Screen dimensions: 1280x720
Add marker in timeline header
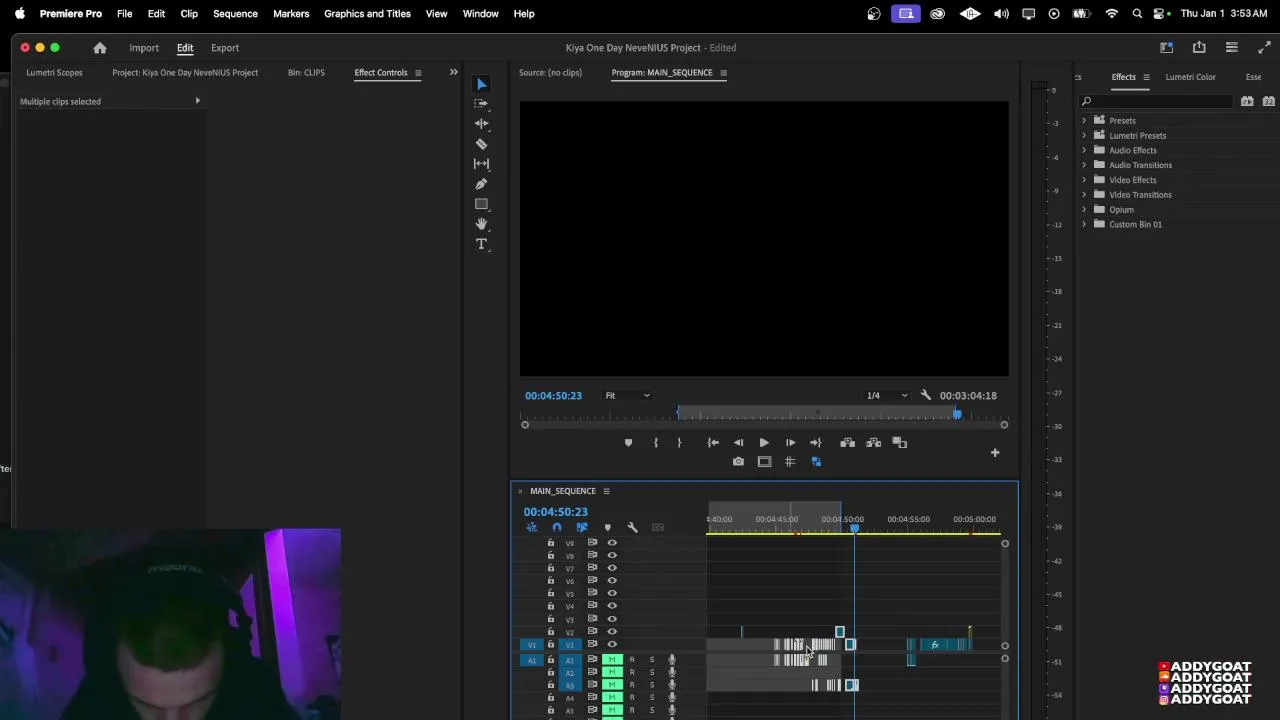click(x=607, y=528)
